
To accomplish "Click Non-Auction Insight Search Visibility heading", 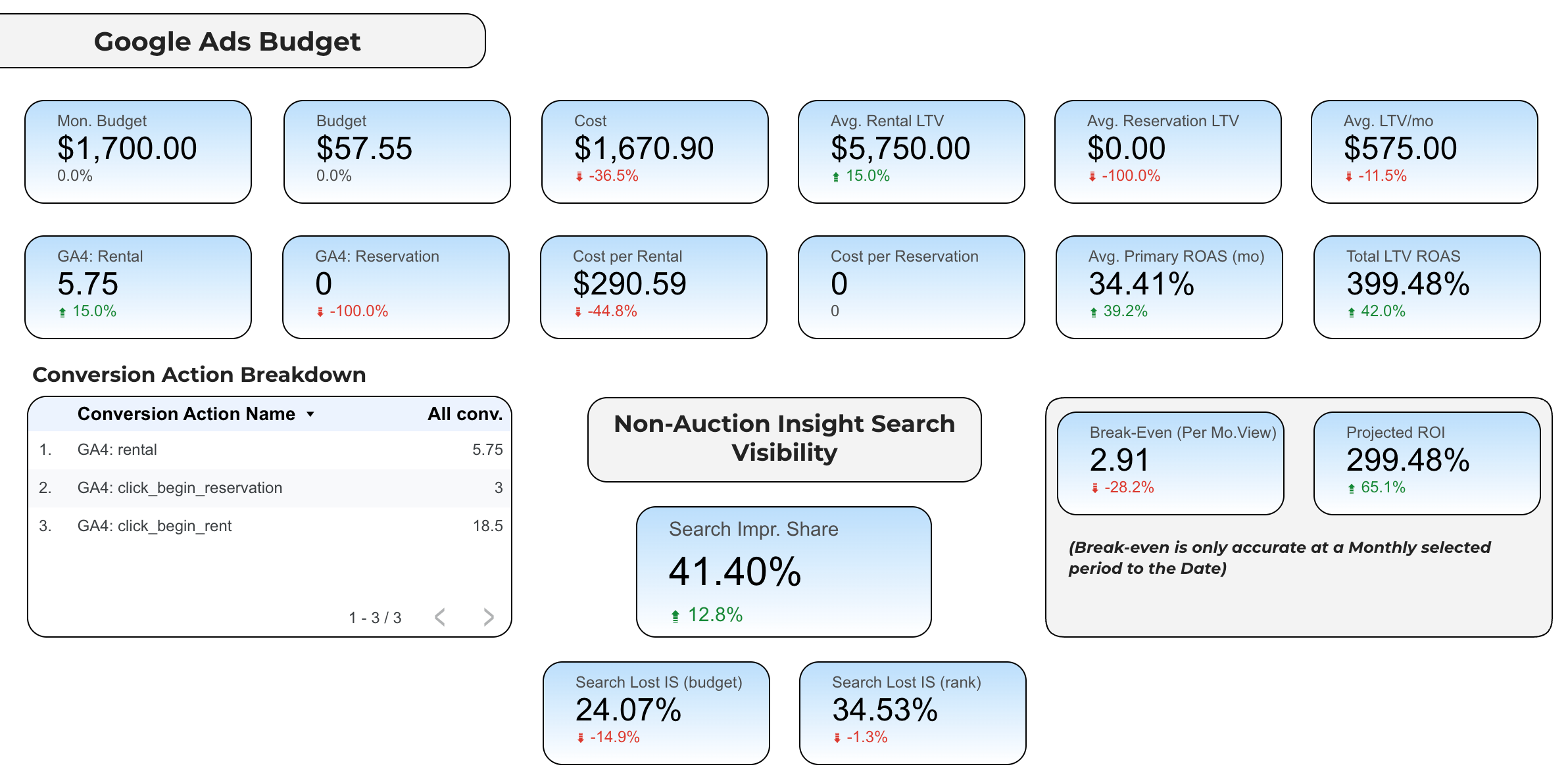I will coord(784,438).
